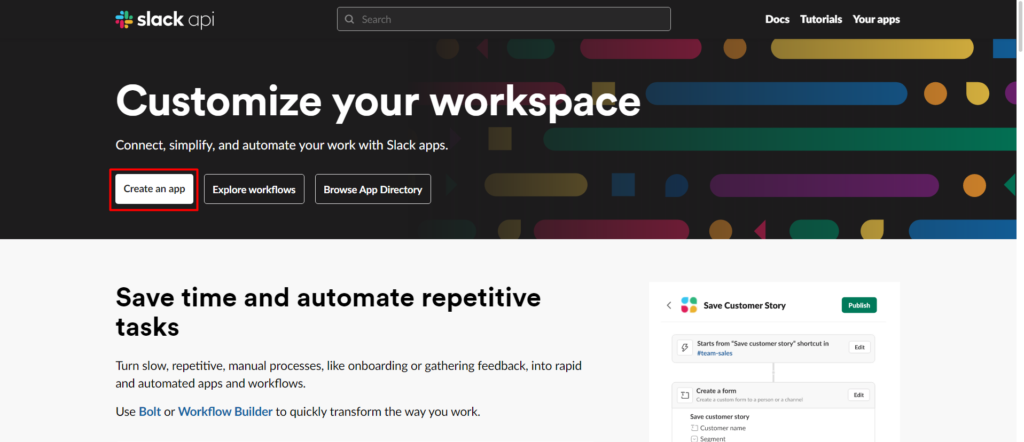1024x442 pixels.
Task: Click the Create an app button
Action: pyautogui.click(x=154, y=189)
